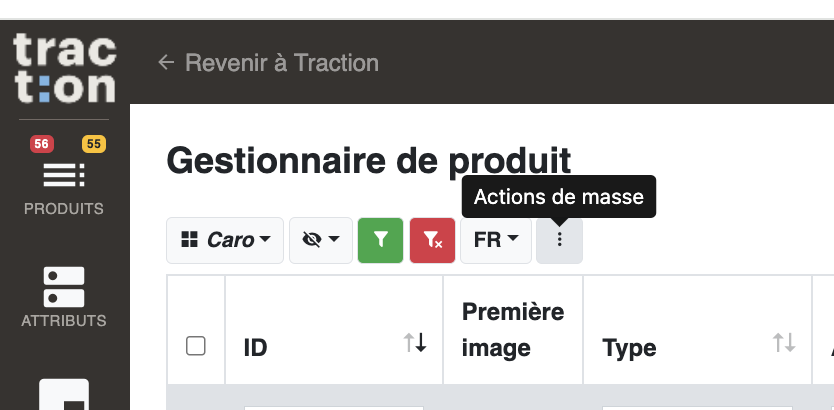
Task: Open the Attributs sidebar section
Action: coord(64,297)
